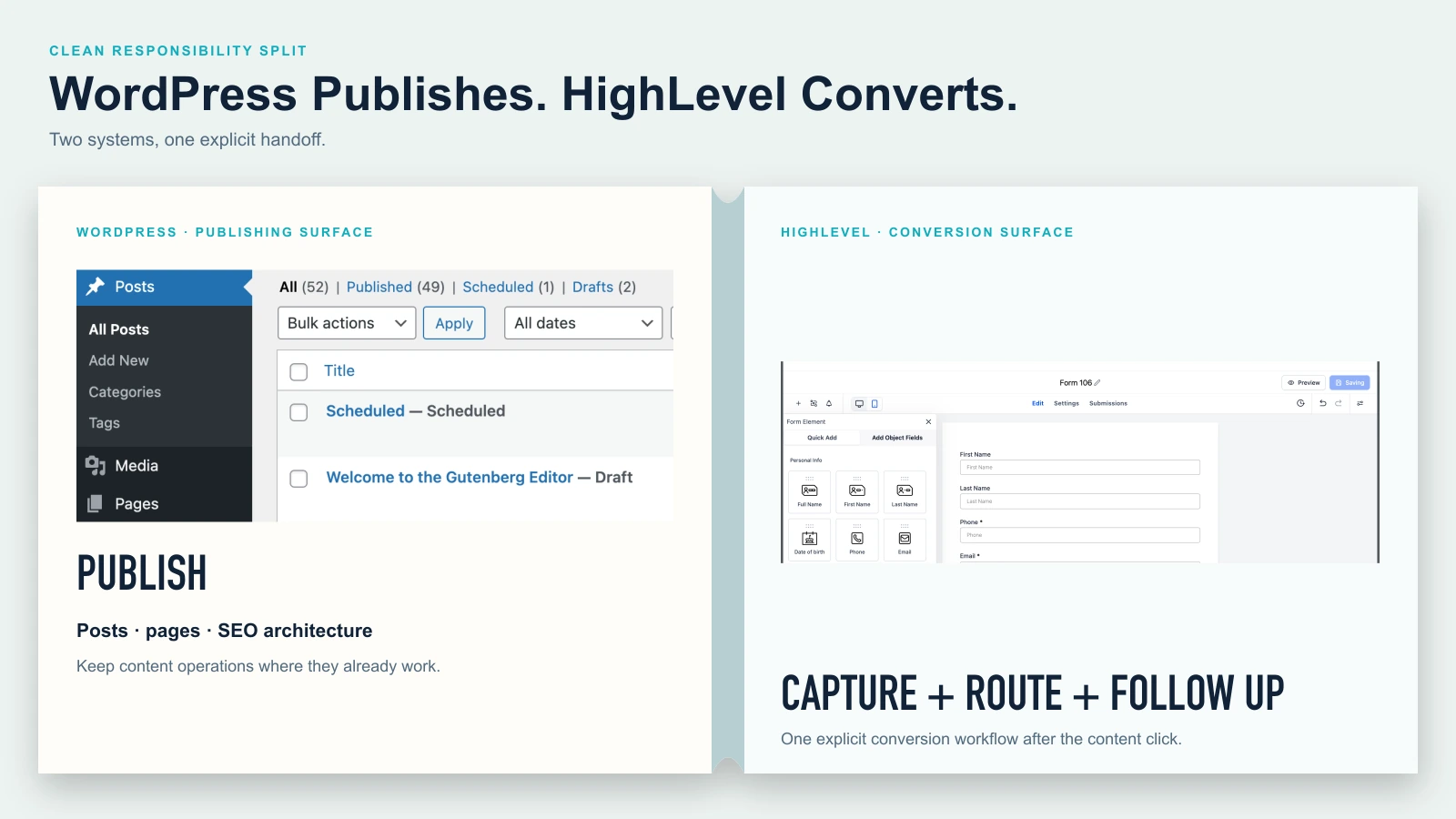Viewport: 1456px width, 819px height.
Task: Add the Date of birth field tile
Action: coord(810,540)
